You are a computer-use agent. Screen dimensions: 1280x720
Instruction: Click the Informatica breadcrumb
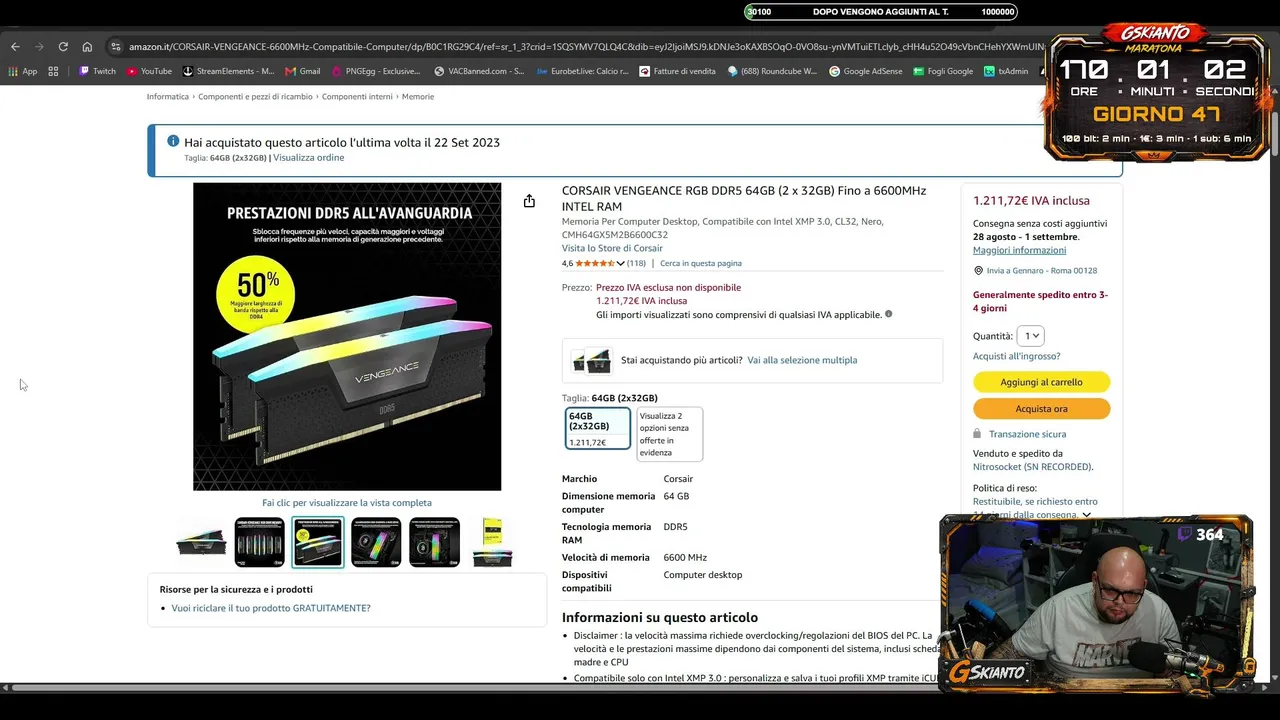pos(168,97)
